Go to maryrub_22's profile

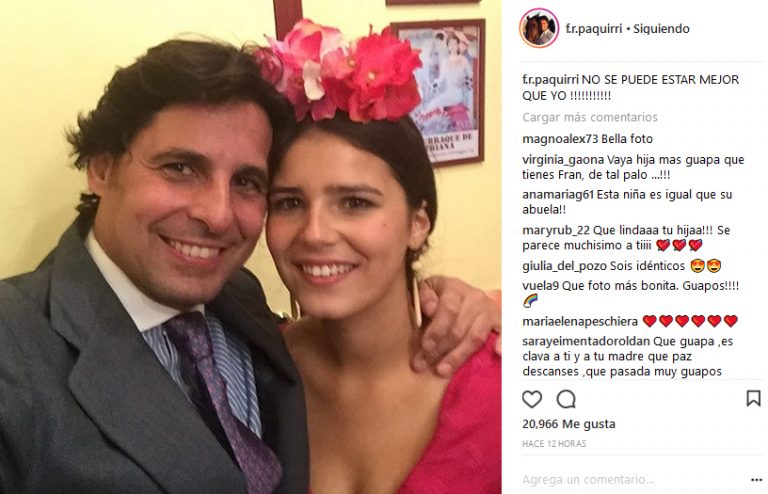(x=556, y=230)
